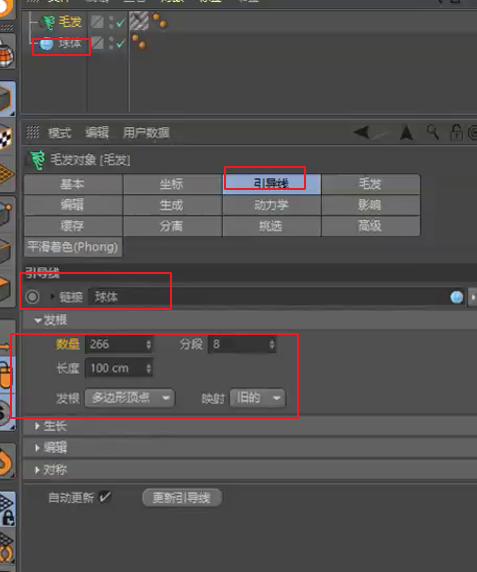Viewport: 477px width, 572px height.
Task: Go back with the left arrow icon
Action: click(363, 132)
